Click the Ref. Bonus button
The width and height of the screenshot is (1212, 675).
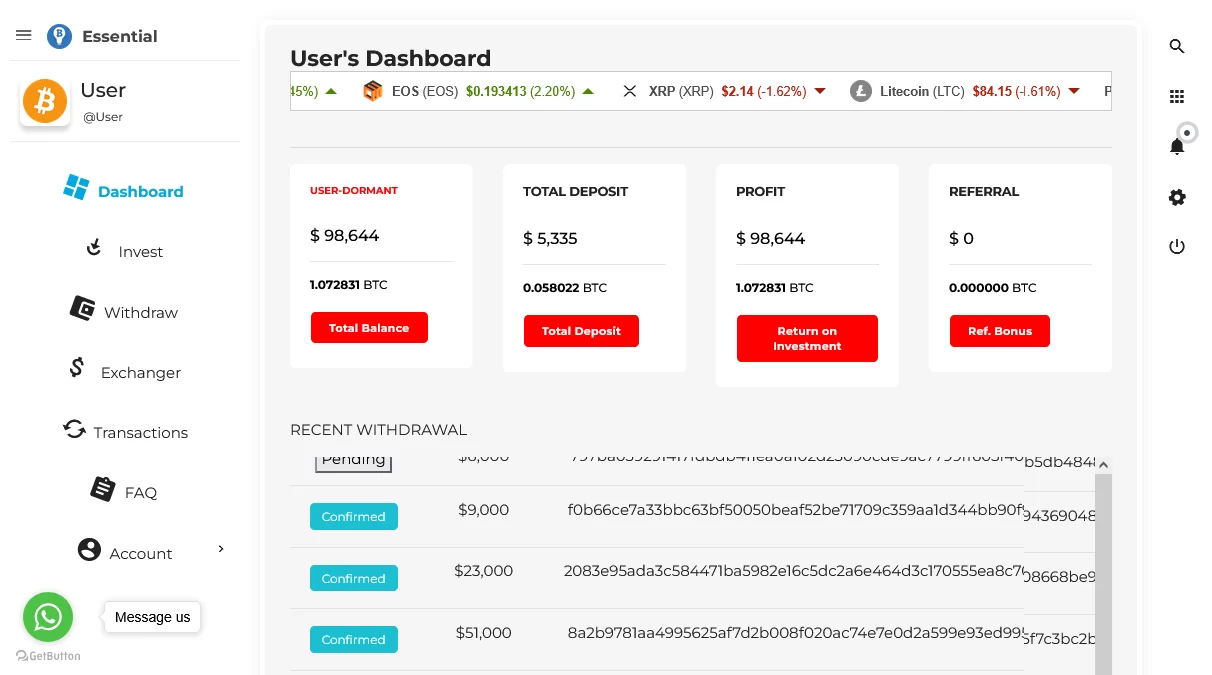[999, 331]
